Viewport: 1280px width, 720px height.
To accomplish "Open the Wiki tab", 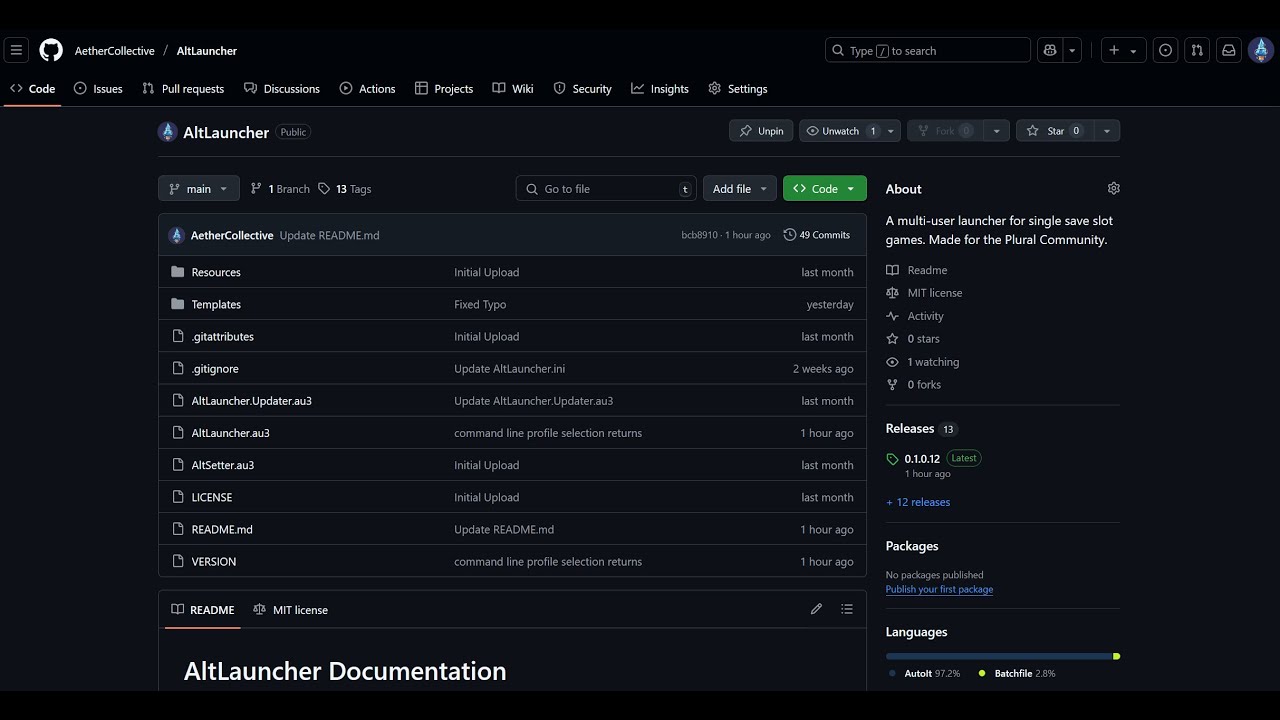I will [x=513, y=89].
